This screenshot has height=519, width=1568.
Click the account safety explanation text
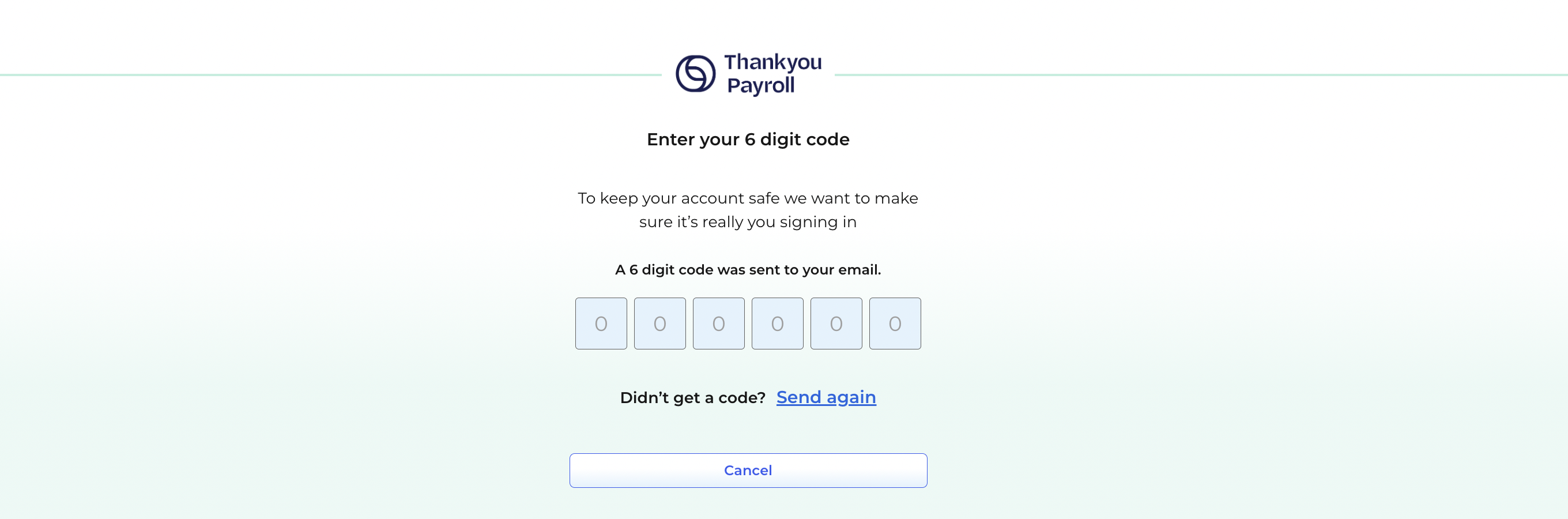pos(748,209)
